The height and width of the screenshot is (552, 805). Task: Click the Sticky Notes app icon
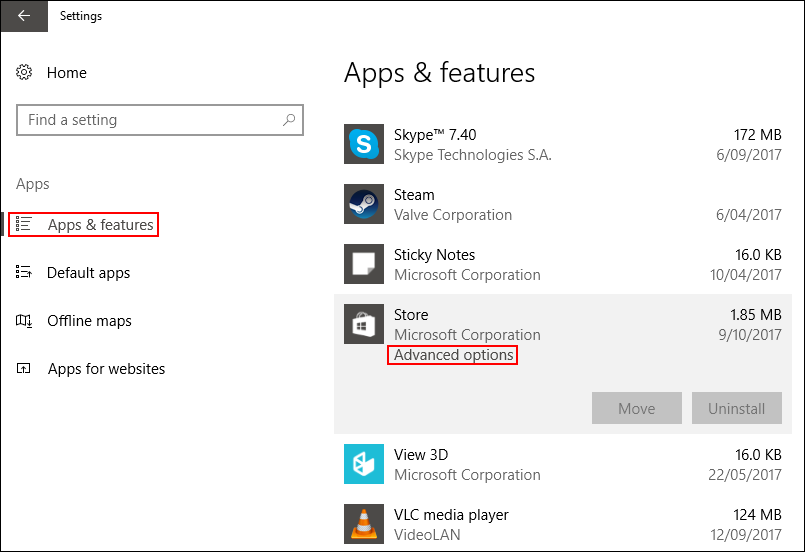363,264
